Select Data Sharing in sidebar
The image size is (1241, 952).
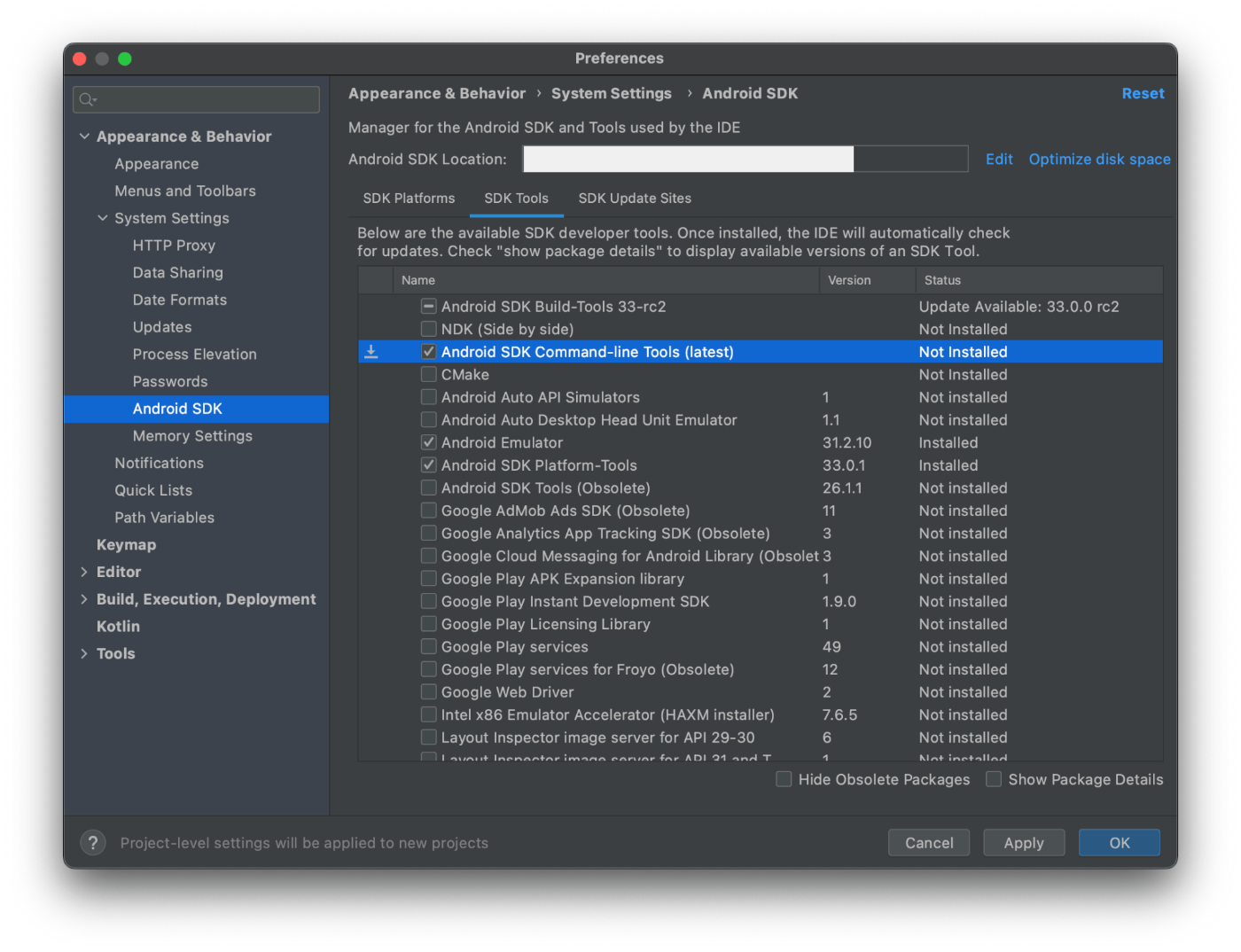178,273
